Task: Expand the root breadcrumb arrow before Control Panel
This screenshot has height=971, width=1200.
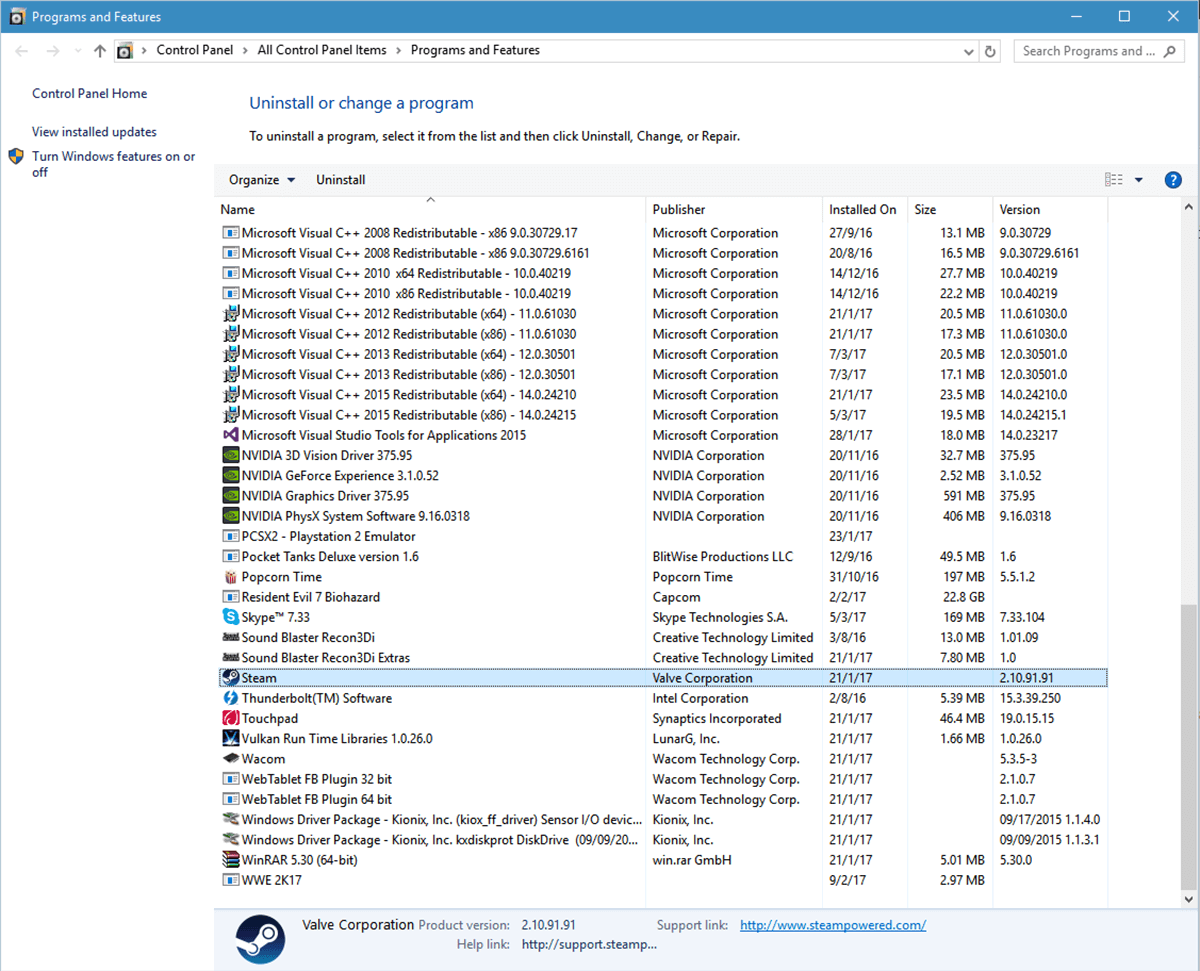Action: click(145, 51)
